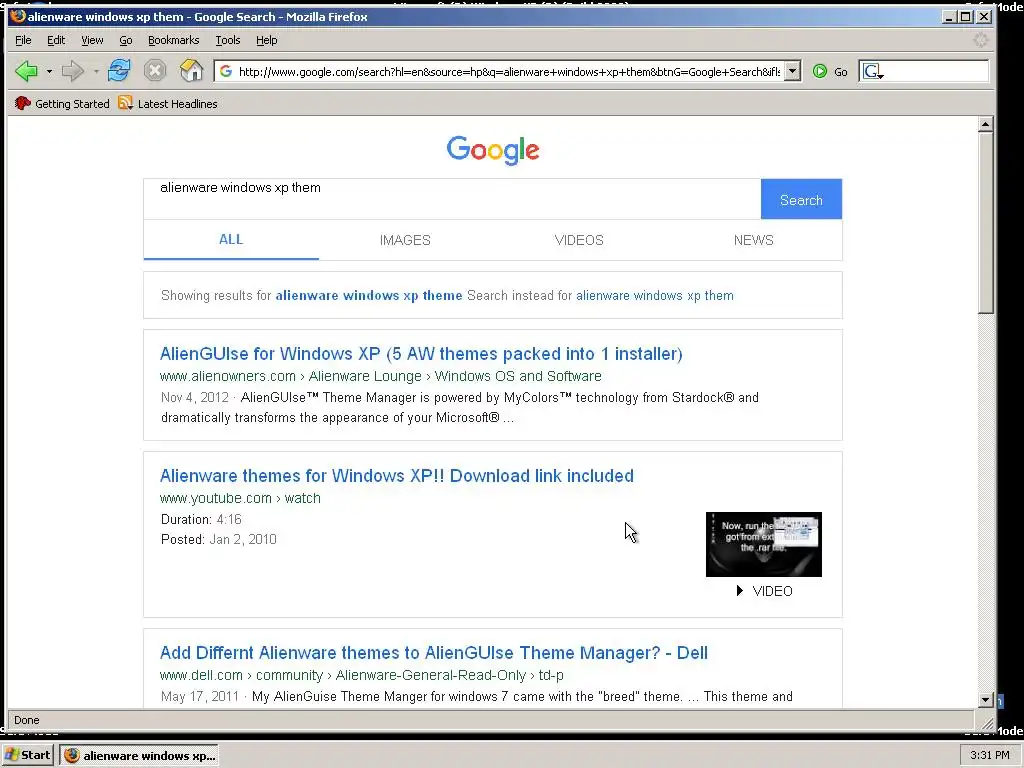Open the search engine selector icon

[x=872, y=71]
